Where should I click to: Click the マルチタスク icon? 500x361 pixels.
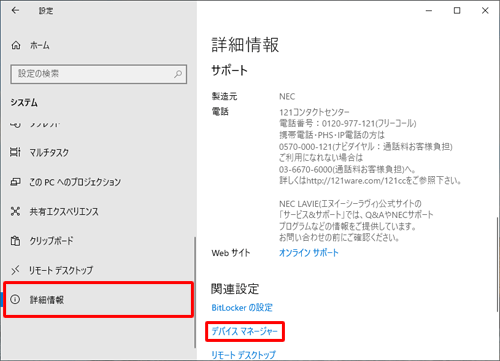pyautogui.click(x=15, y=152)
